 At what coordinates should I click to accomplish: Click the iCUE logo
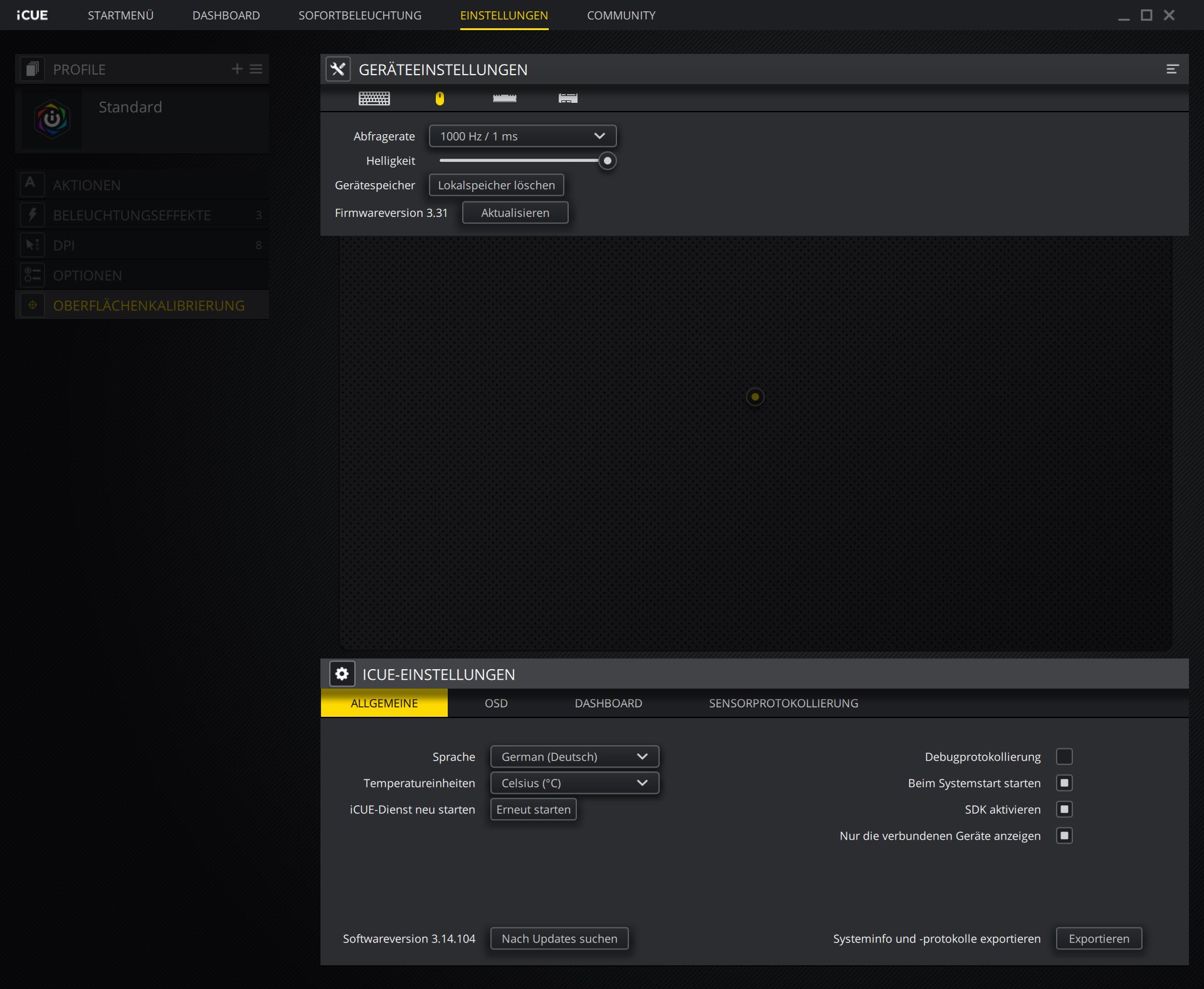point(32,15)
